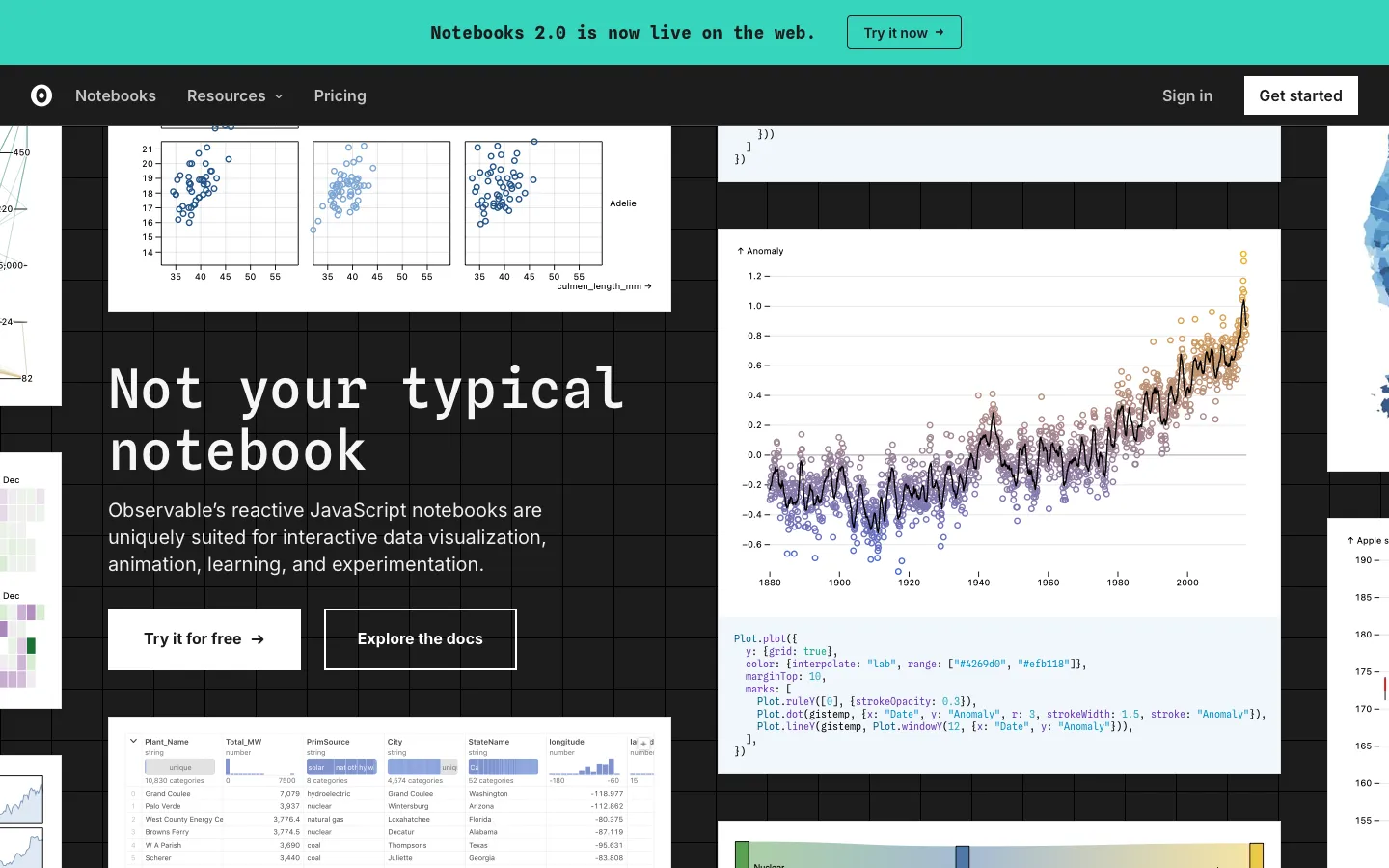Click the culmen_length_mm axis label

(604, 286)
